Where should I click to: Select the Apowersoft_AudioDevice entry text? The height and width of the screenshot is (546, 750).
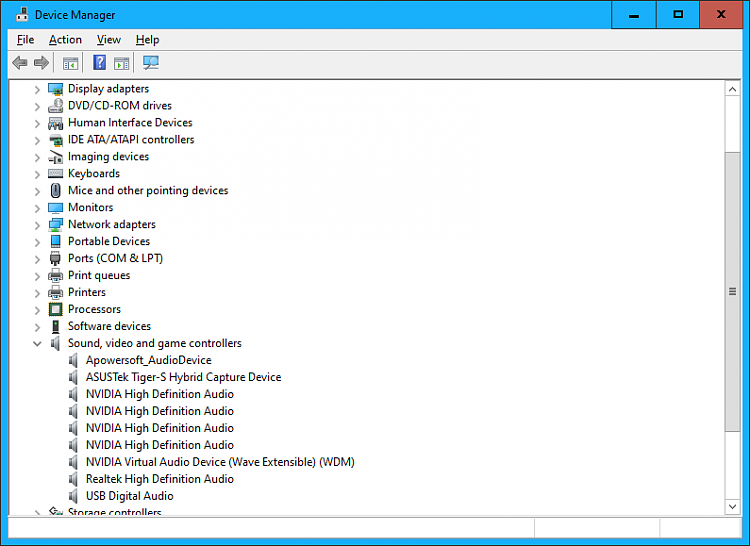[x=149, y=360]
